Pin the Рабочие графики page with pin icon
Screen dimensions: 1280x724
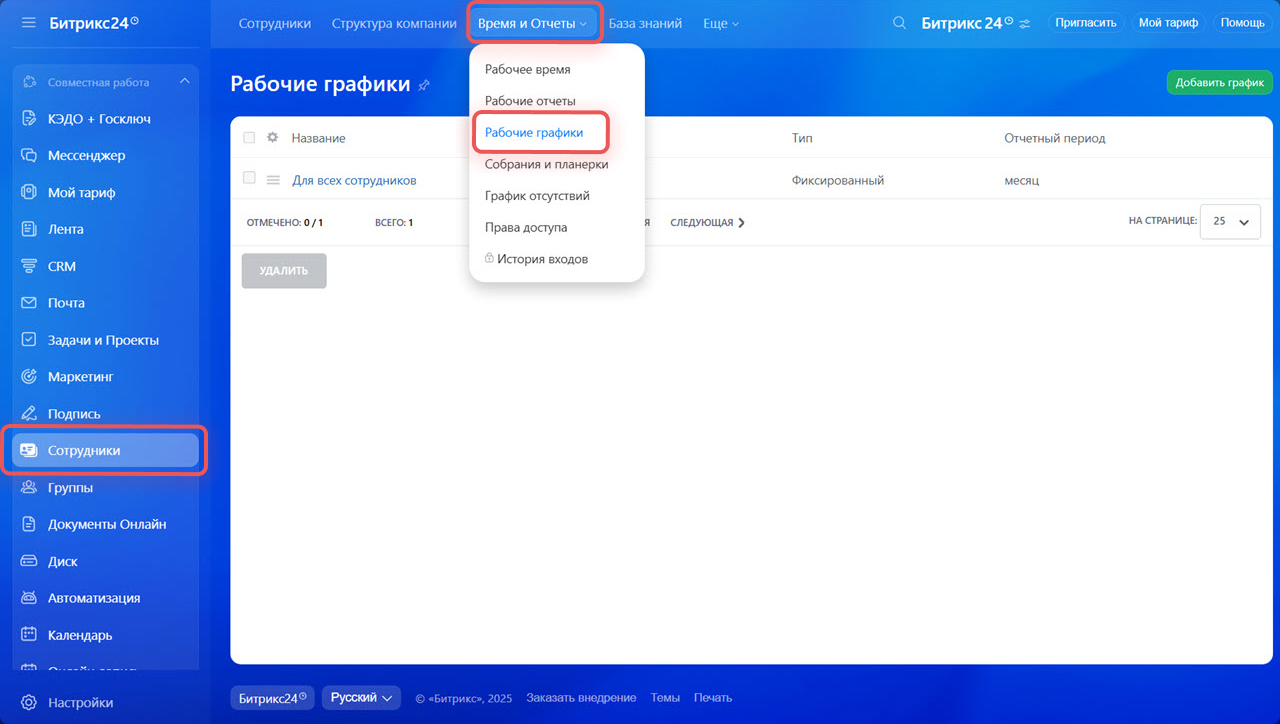coord(424,85)
